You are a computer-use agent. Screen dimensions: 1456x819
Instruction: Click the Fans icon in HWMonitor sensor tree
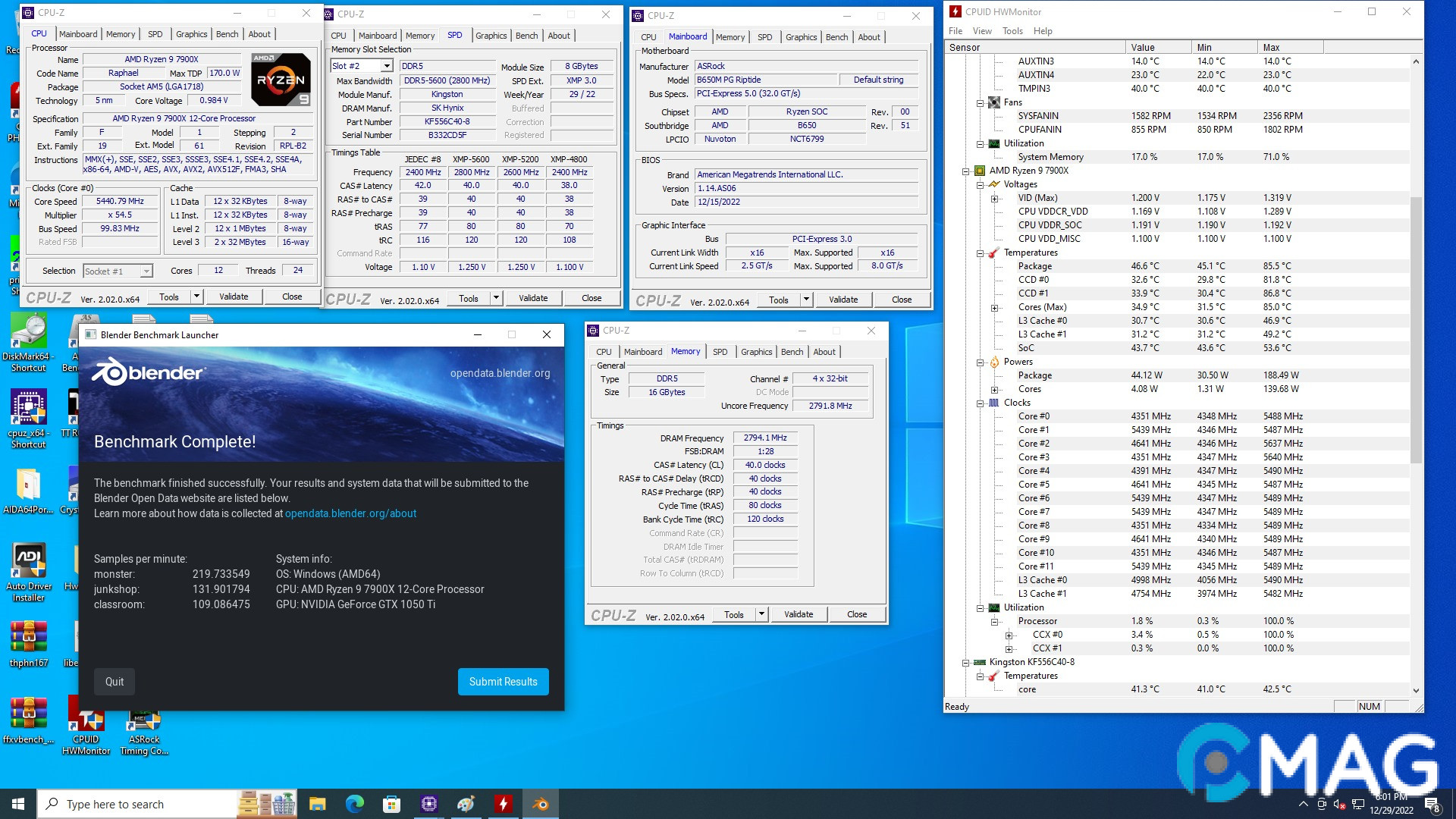(x=993, y=102)
